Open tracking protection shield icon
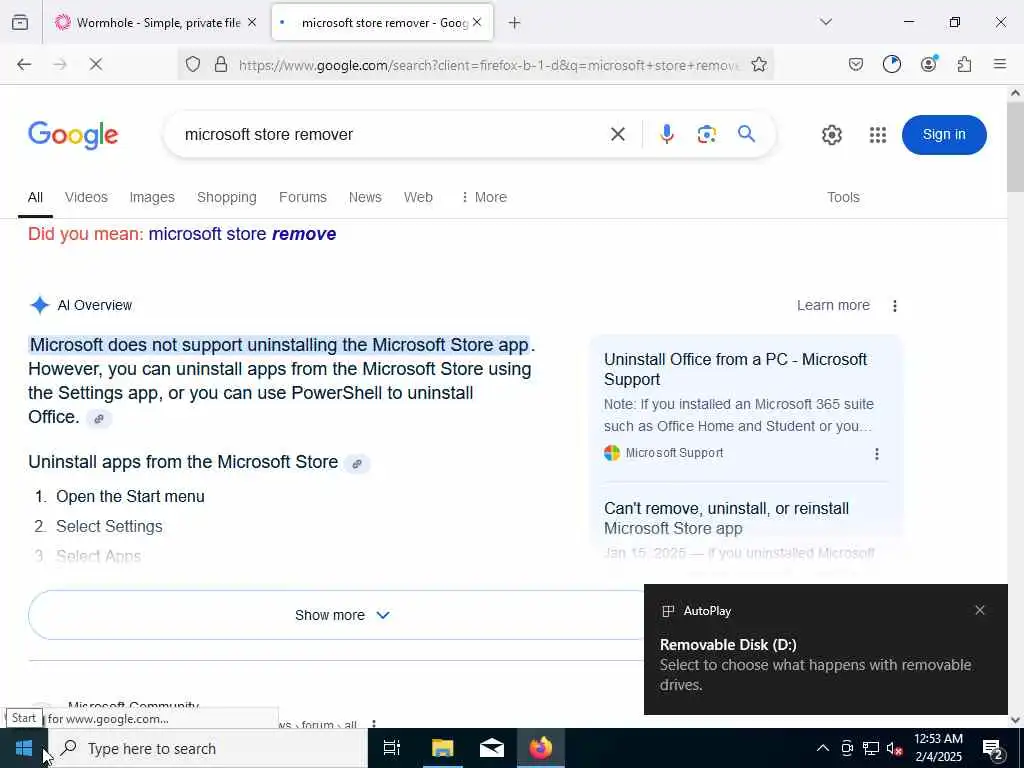The width and height of the screenshot is (1024, 768). [193, 64]
